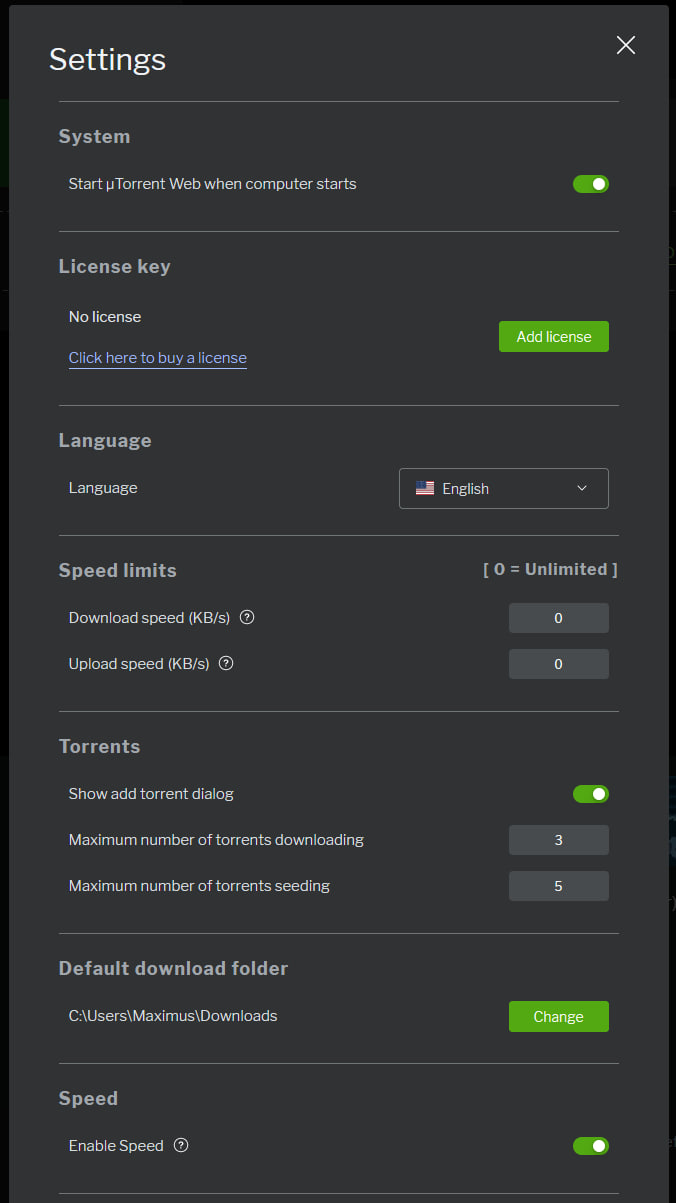Screen dimensions: 676x1203
Task: Click help icon next to Upload speed
Action: pos(226,664)
